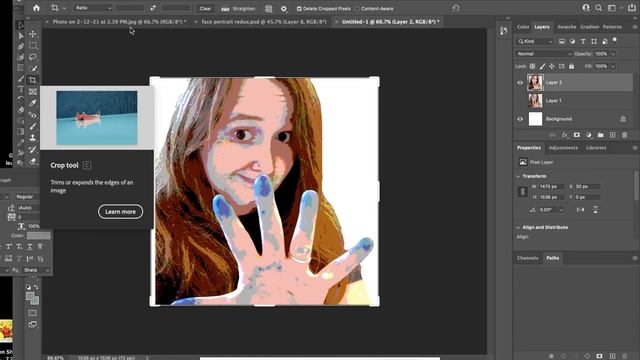This screenshot has width=640, height=360.
Task: Enable the Content-Aware checkbox
Action: pos(357,9)
